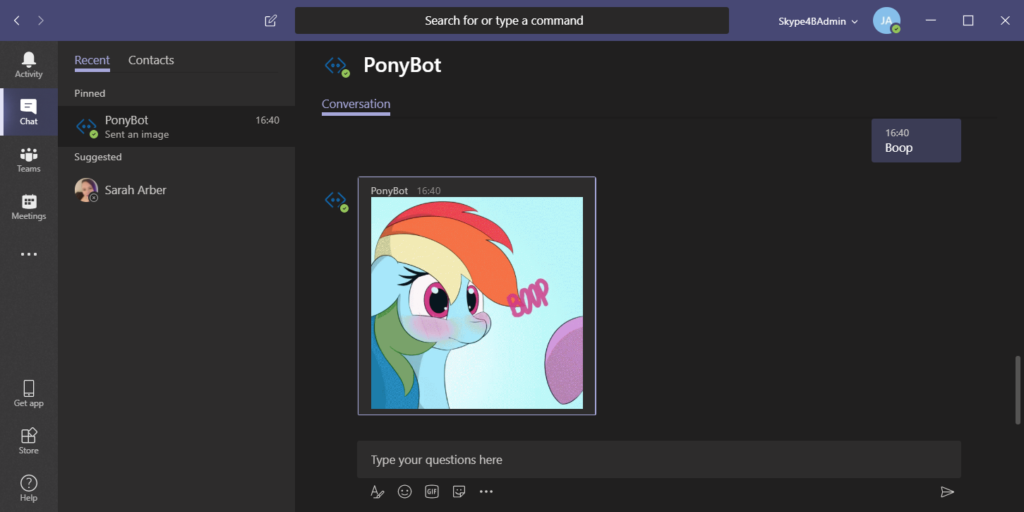The image size is (1024, 512).
Task: Switch to the Recent tab
Action: (x=92, y=60)
